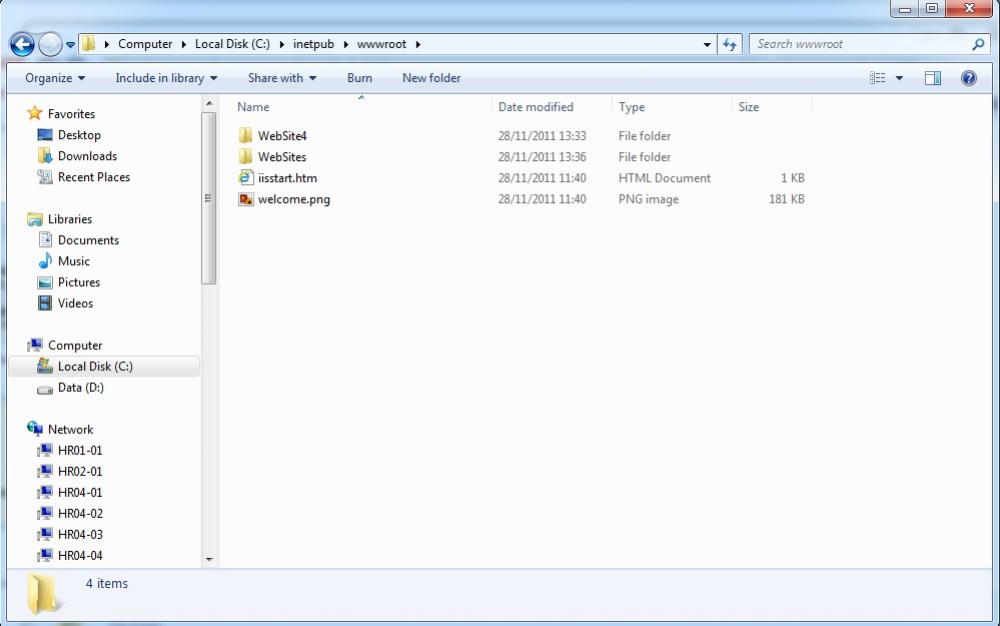Click the folder icon in the address bar

[89, 43]
